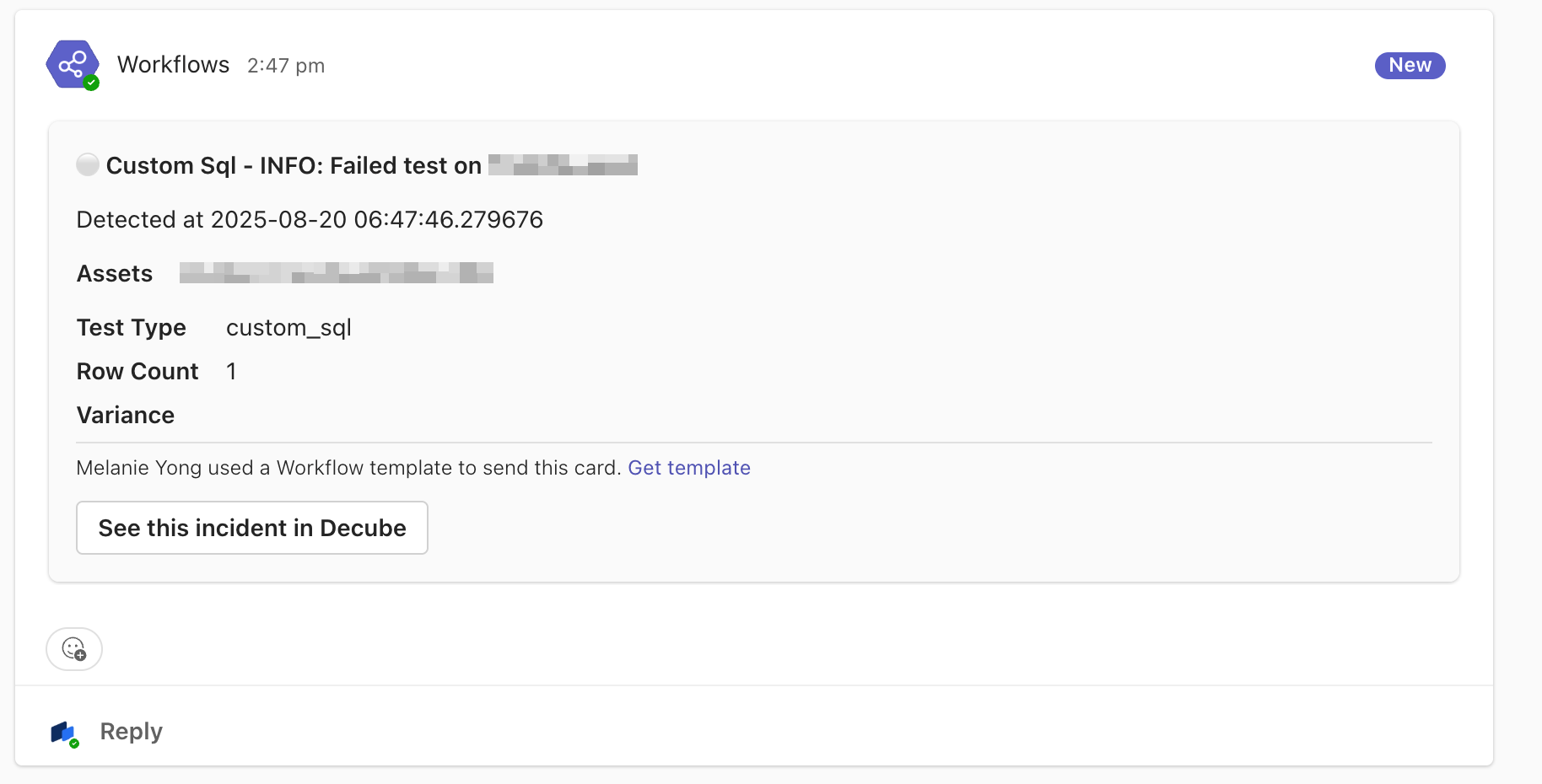Viewport: 1542px width, 784px height.
Task: Click the green presence badge on Workflows avatar
Action: click(x=92, y=83)
